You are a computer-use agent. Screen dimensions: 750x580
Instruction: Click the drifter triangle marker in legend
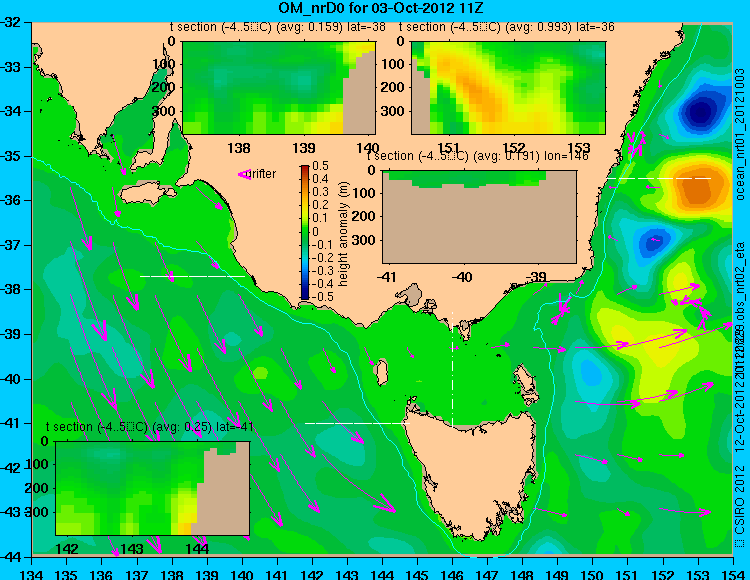tap(244, 175)
